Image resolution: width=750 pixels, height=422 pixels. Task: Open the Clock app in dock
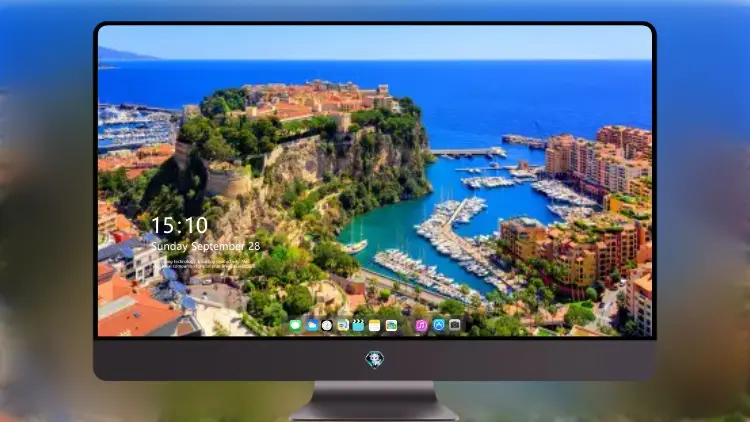coord(327,325)
